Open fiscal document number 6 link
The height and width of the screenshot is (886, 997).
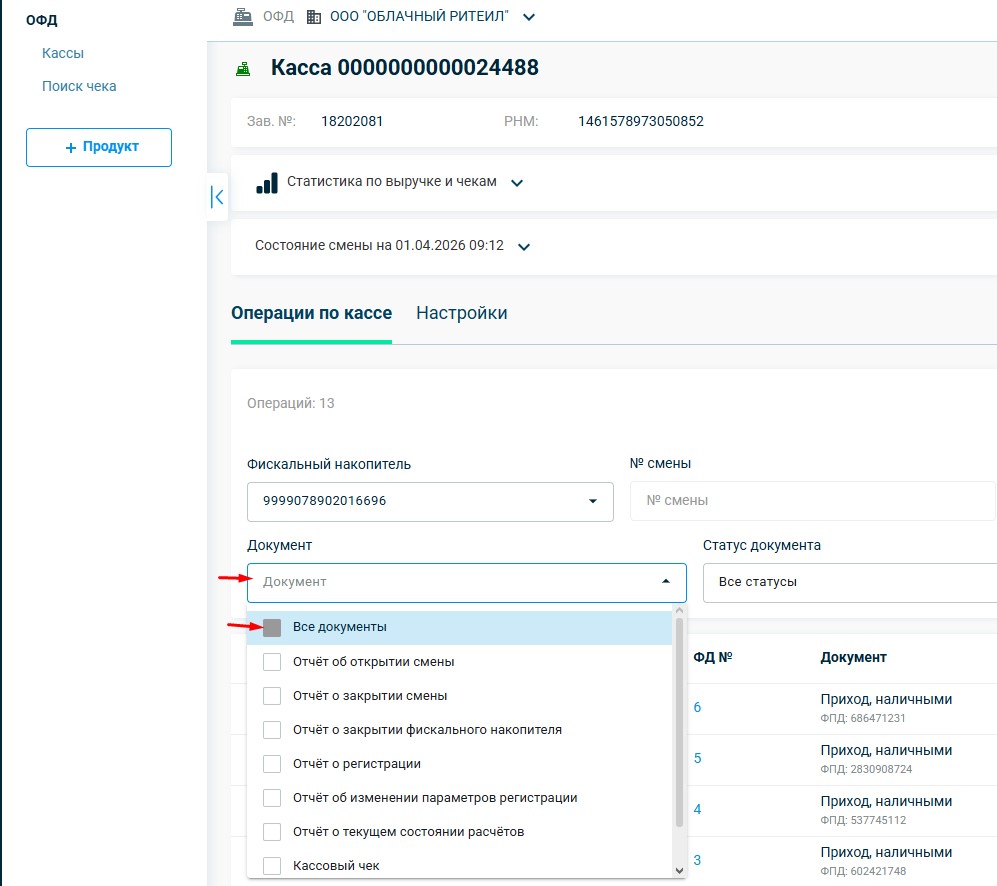[x=697, y=707]
